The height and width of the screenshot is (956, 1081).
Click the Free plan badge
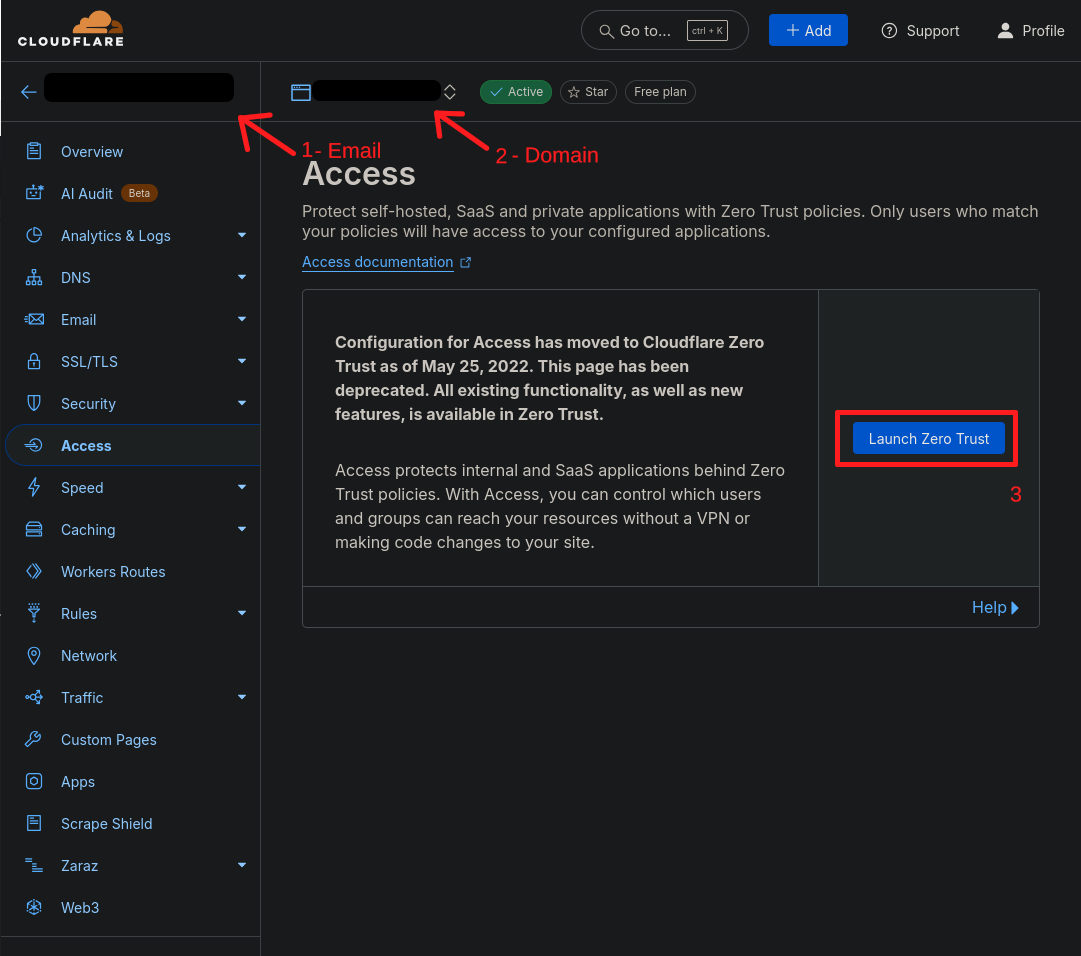(x=660, y=92)
